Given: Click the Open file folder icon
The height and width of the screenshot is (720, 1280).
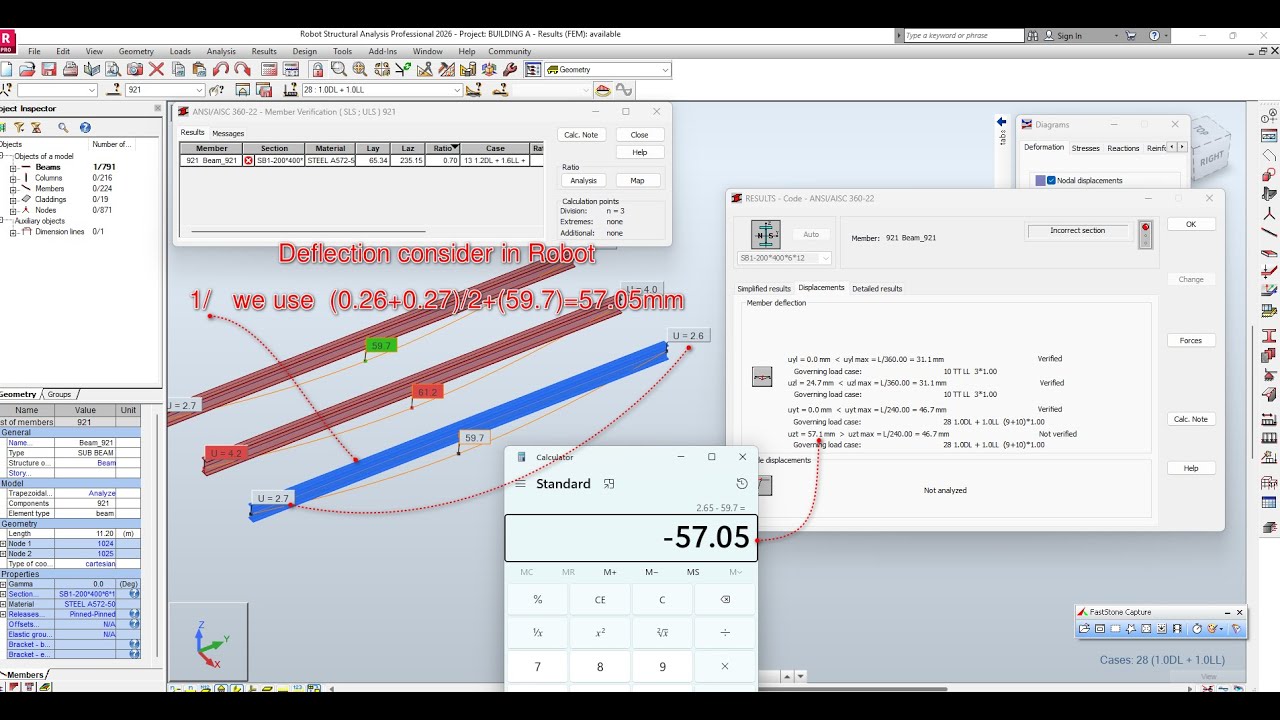Looking at the screenshot, I should point(28,70).
